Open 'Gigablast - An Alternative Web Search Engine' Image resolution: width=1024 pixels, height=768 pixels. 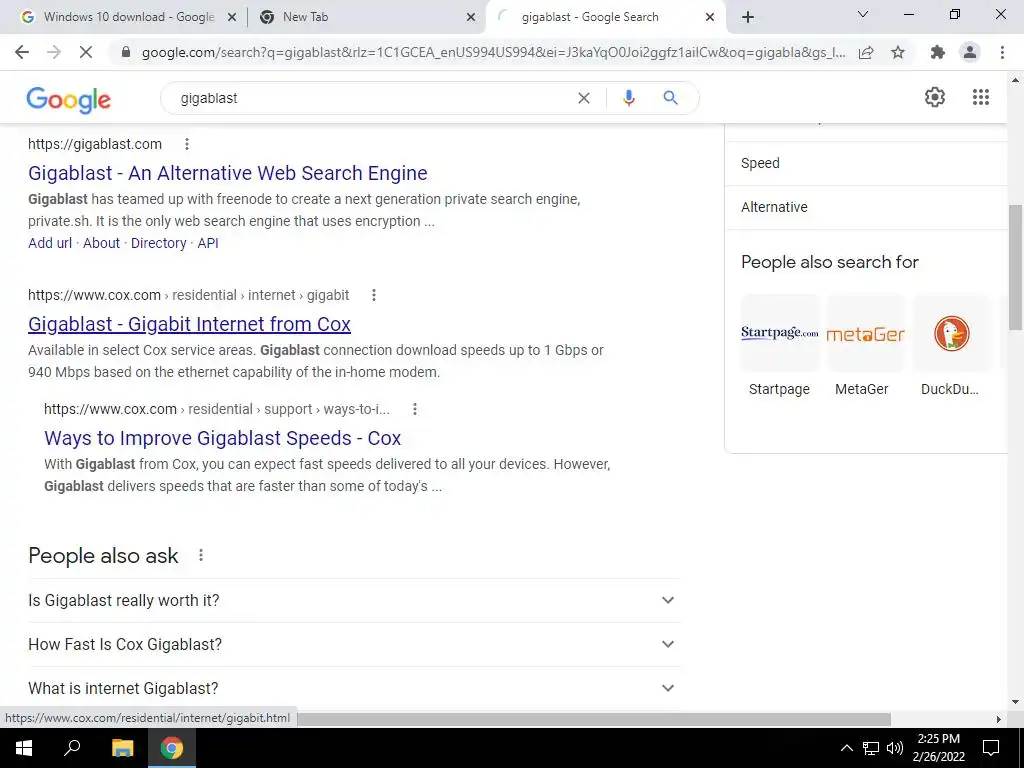point(227,173)
